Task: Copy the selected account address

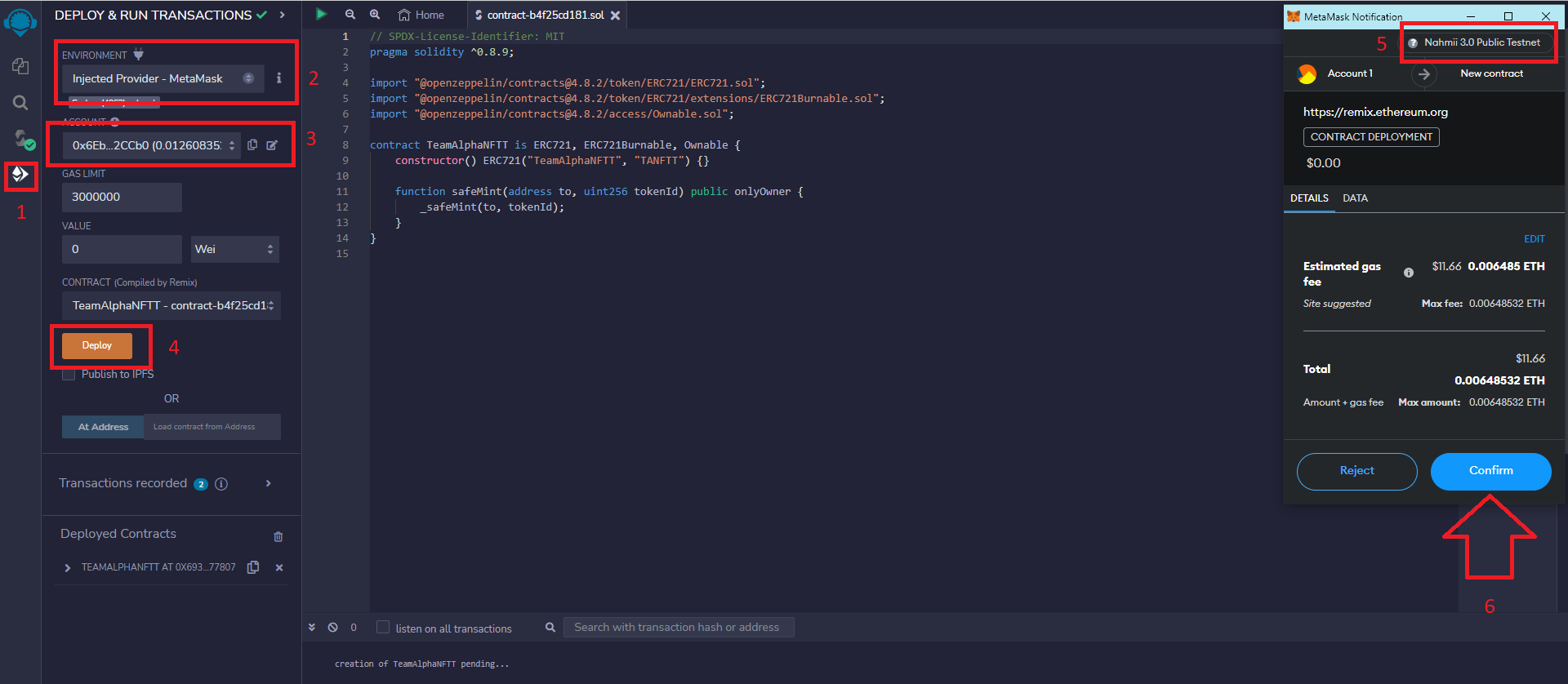Action: pyautogui.click(x=252, y=145)
